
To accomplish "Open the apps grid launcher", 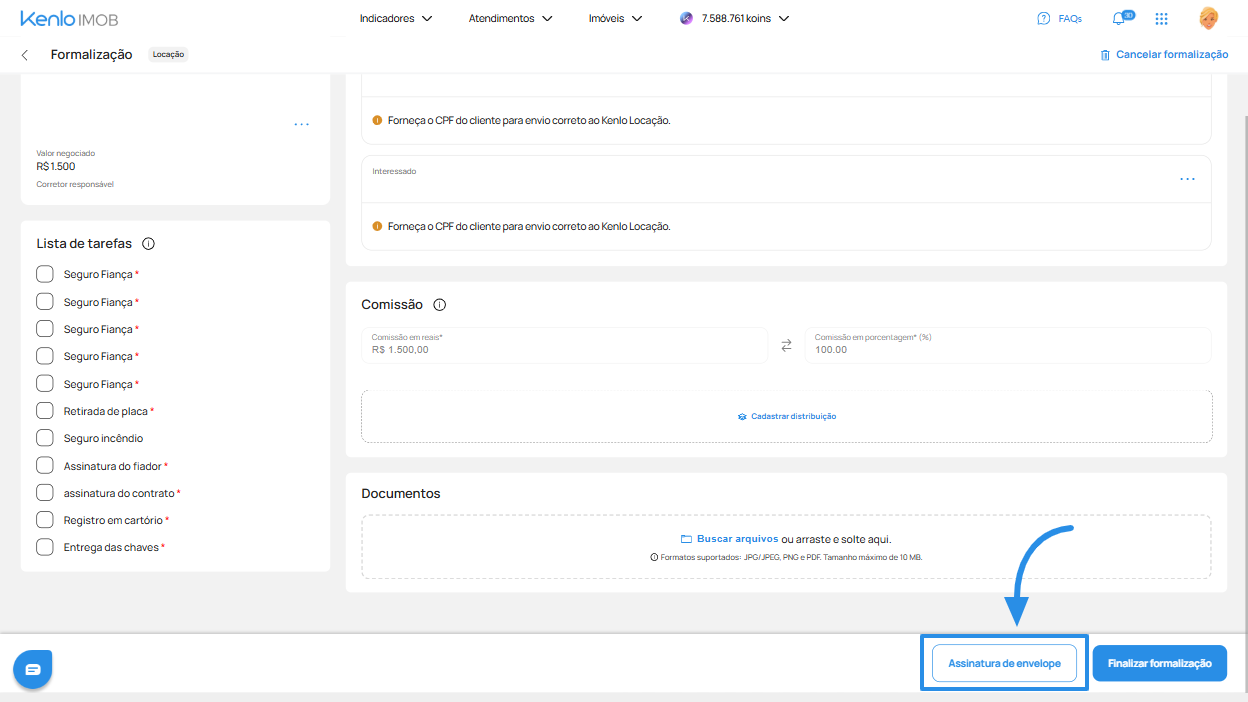I will tap(1161, 18).
